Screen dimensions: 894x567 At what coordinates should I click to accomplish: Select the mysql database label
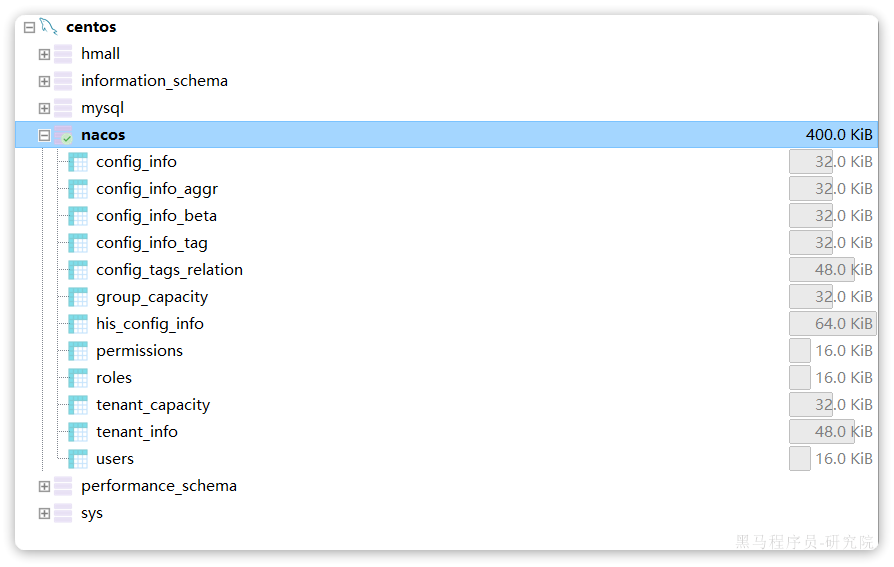(x=102, y=108)
